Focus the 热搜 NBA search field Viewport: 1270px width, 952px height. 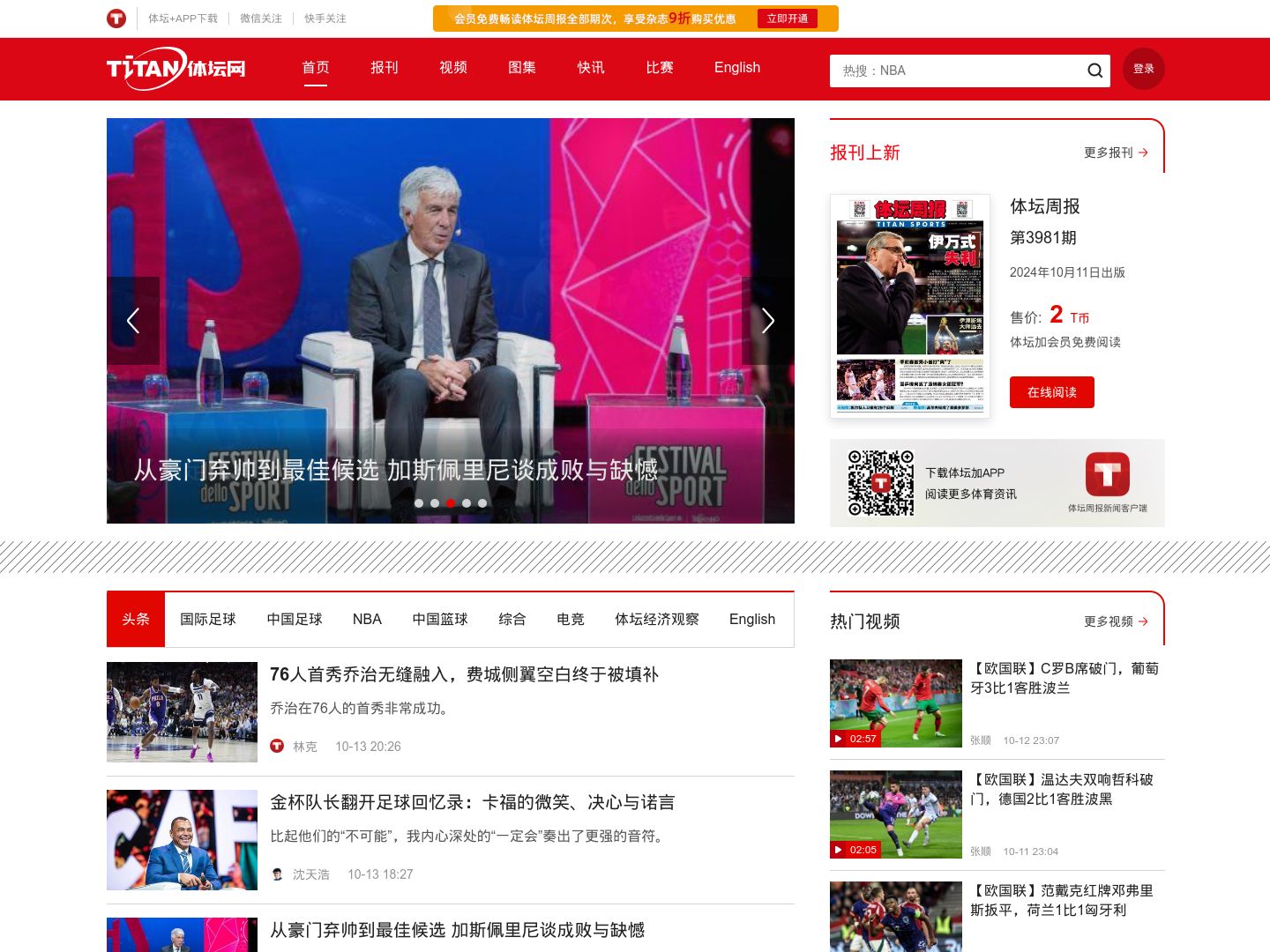[x=957, y=71]
